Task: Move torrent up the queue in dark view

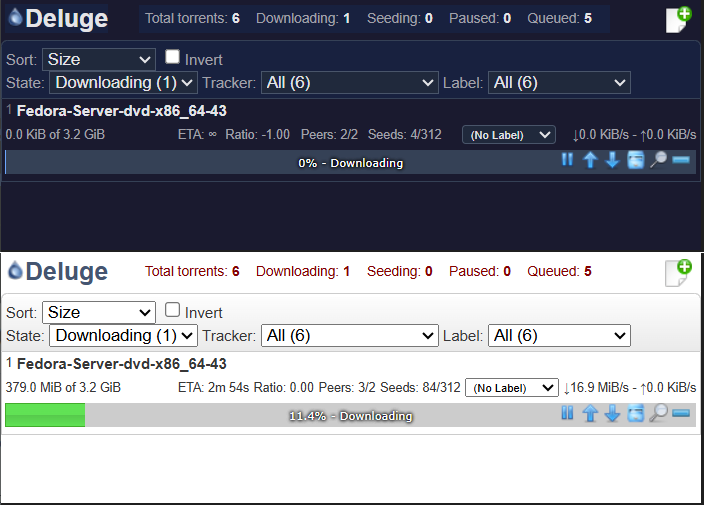Action: tap(590, 160)
